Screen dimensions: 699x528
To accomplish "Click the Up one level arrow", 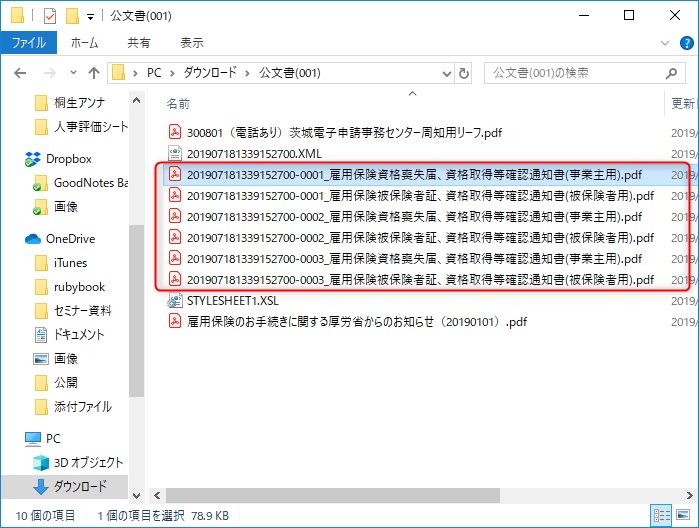I will (93, 73).
